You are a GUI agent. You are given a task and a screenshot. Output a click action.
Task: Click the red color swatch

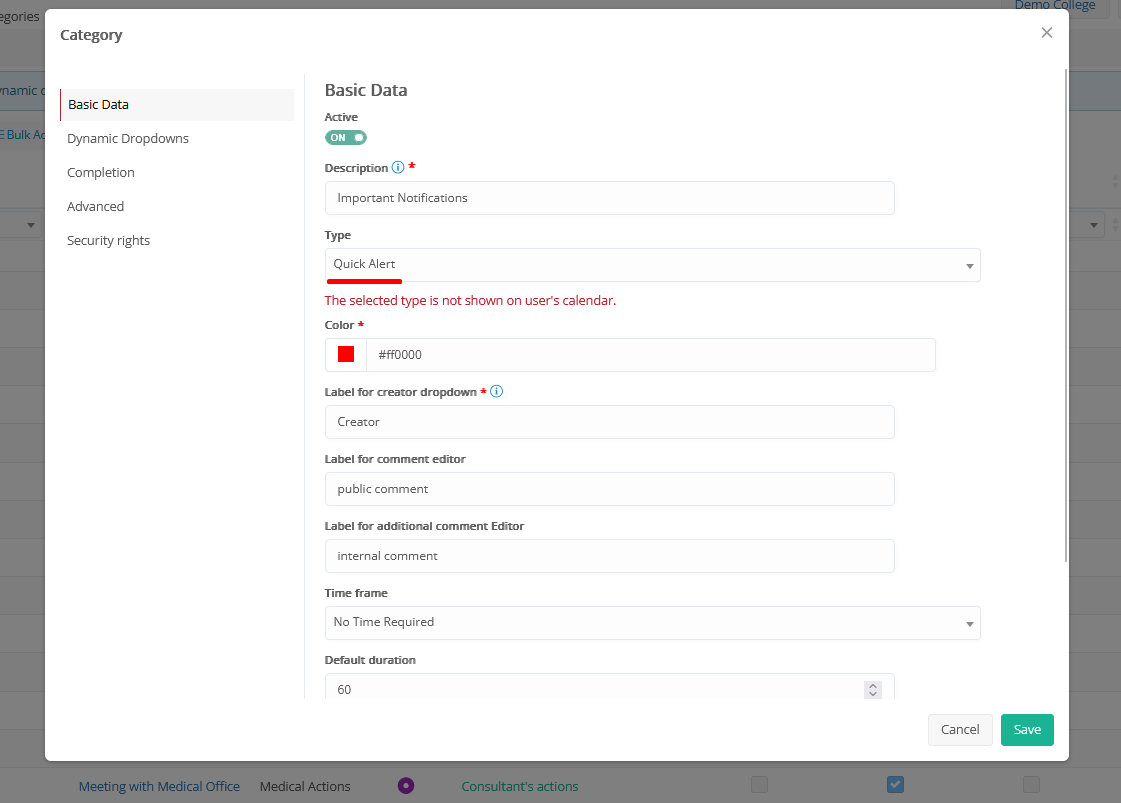click(x=346, y=355)
